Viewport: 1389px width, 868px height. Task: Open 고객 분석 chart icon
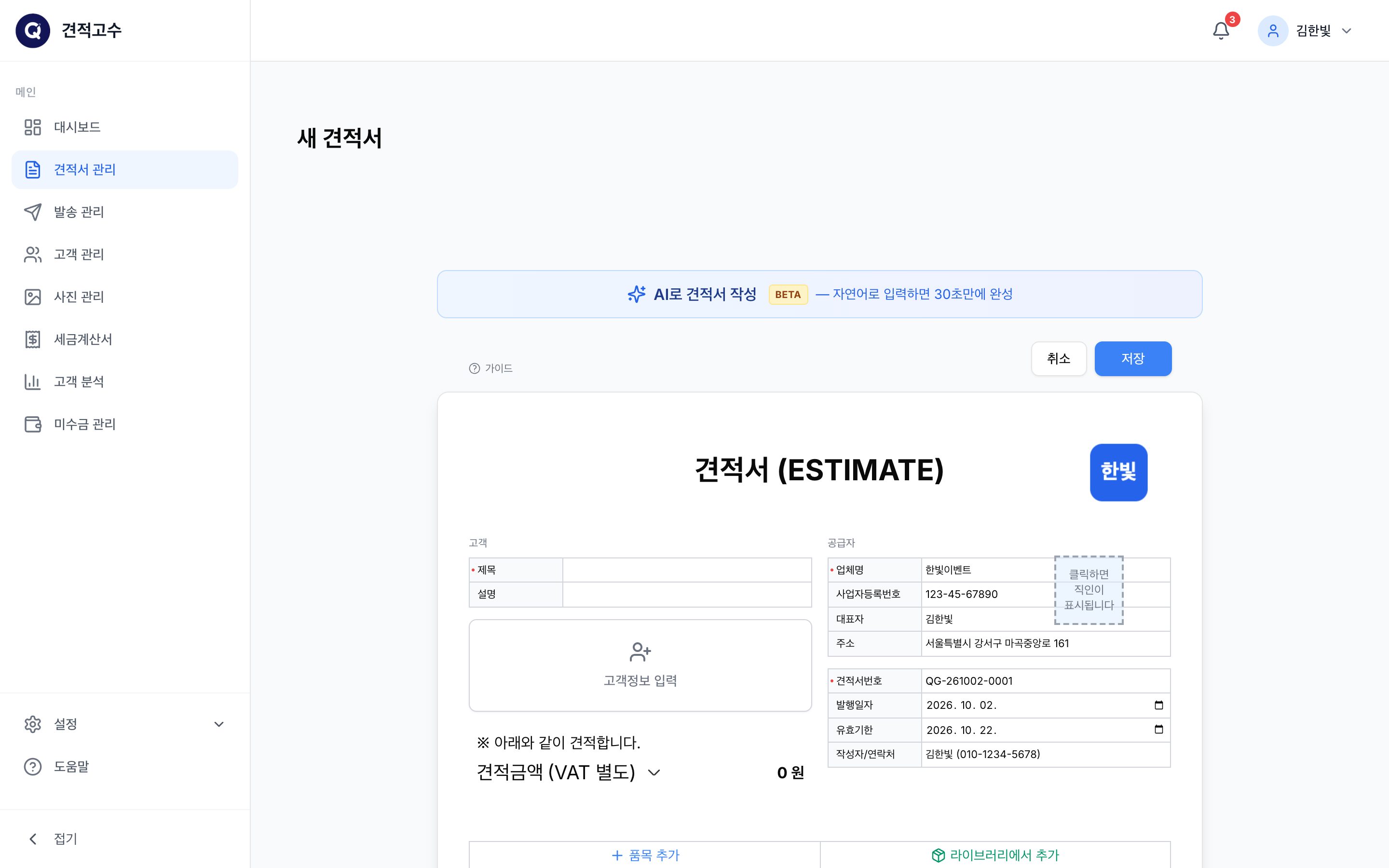(33, 382)
